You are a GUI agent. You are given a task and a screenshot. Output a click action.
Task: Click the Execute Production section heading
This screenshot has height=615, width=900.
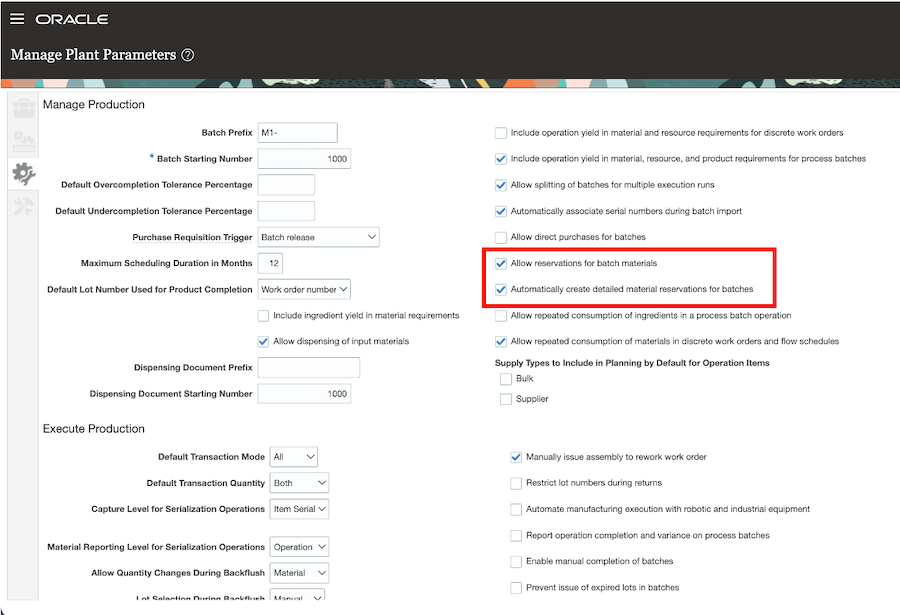coord(94,429)
